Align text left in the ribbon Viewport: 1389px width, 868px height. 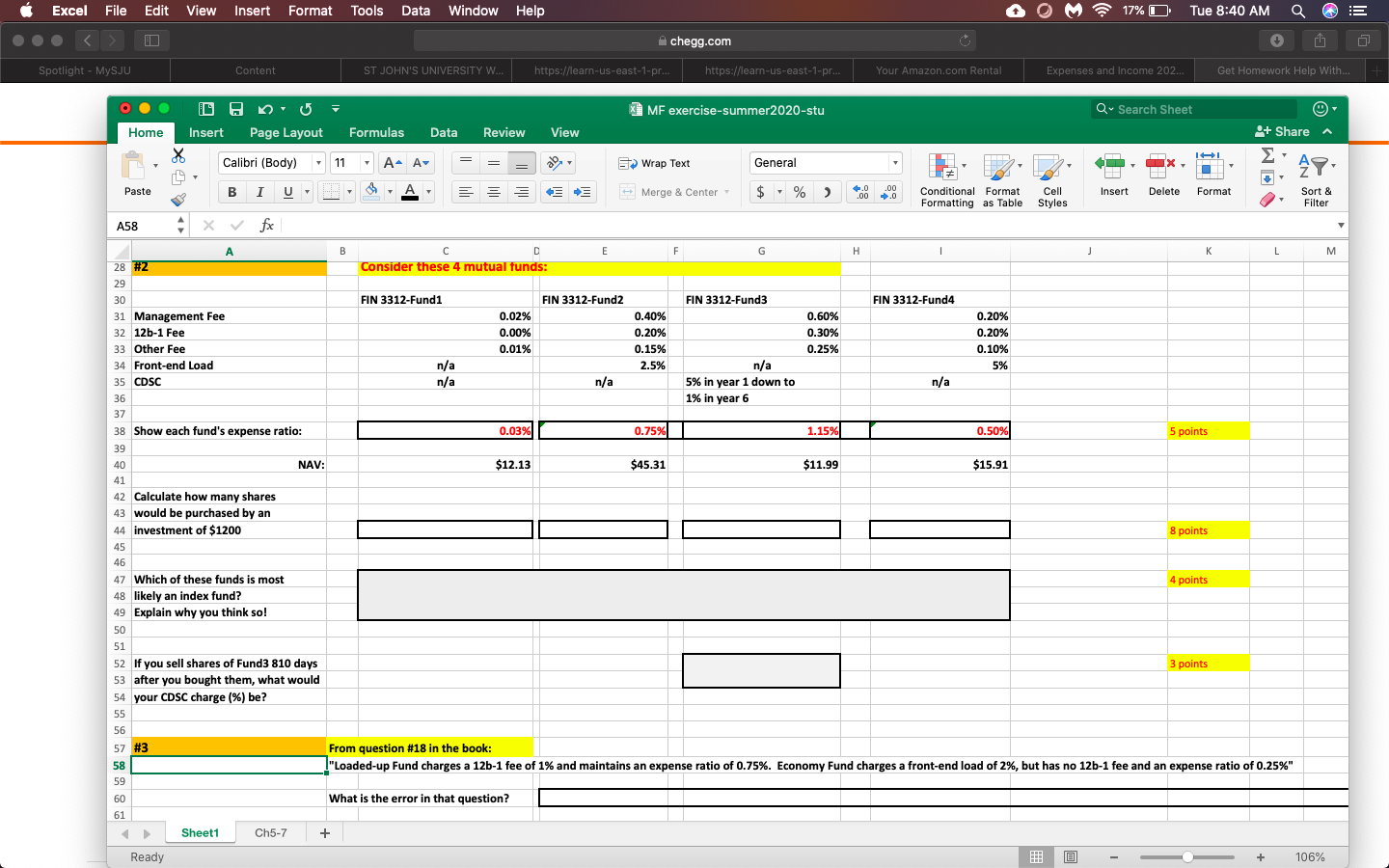(x=466, y=192)
